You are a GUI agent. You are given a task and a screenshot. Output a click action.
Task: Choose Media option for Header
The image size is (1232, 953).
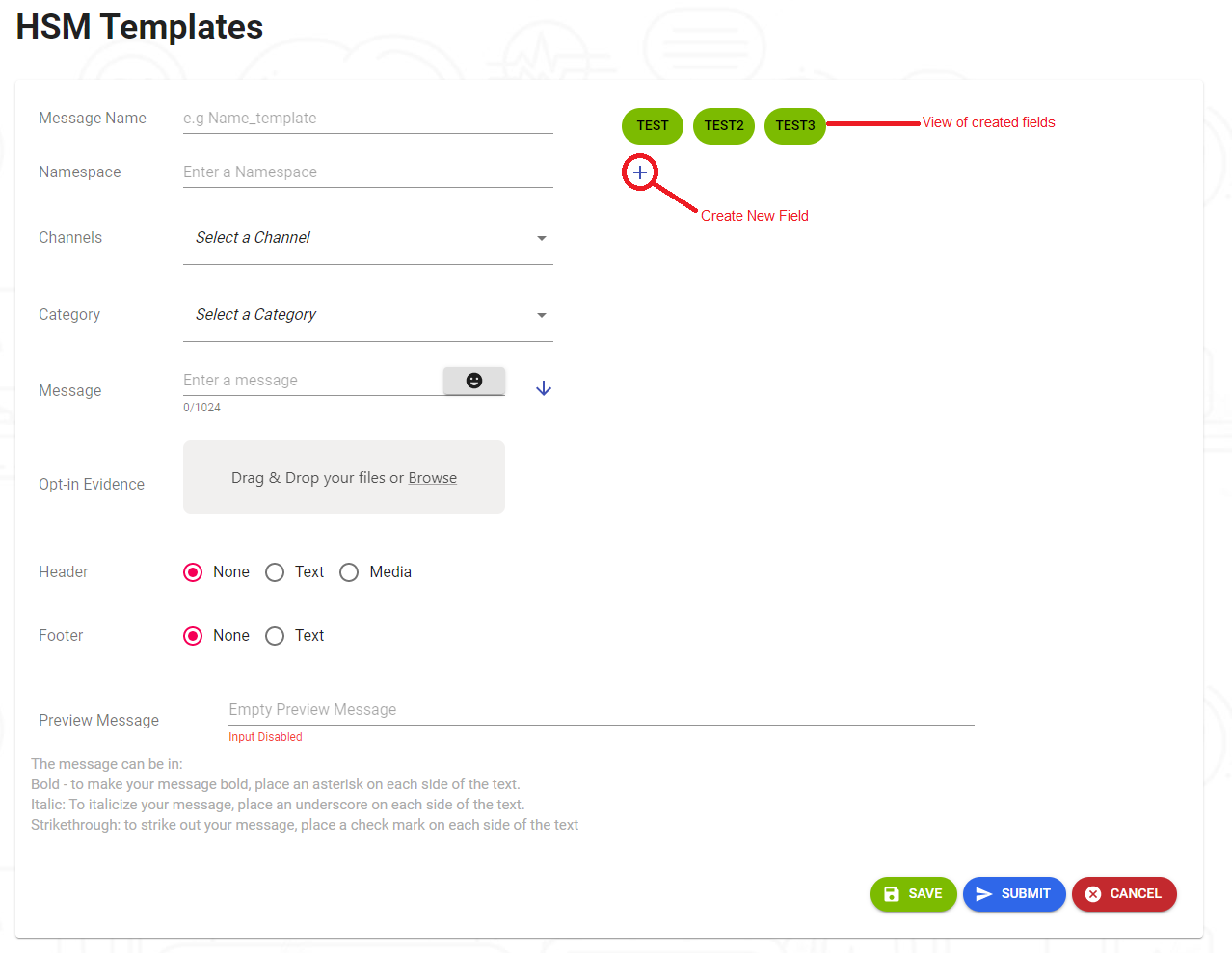(349, 572)
